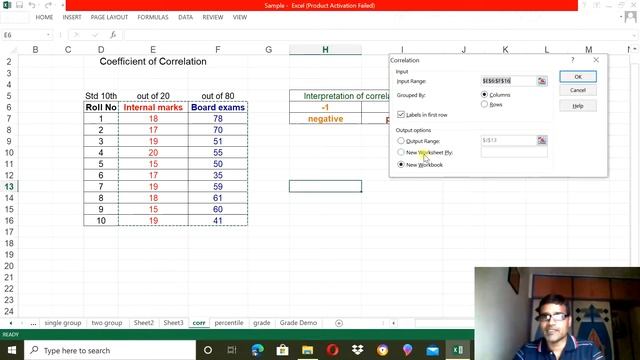
Task: Open PAGE LAYOUT ribbon tab
Action: 109,17
